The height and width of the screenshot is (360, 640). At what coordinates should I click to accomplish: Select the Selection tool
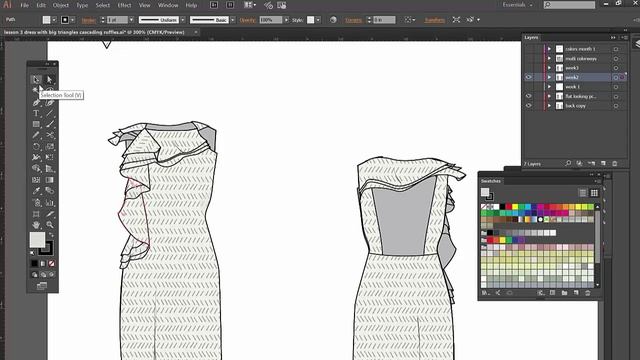pyautogui.click(x=36, y=80)
